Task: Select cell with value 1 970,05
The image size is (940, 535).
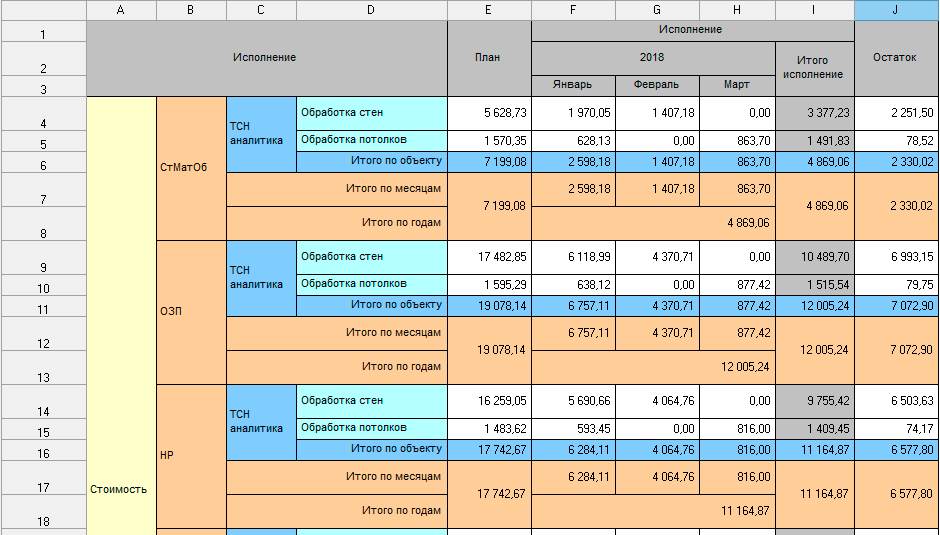Action: [573, 113]
